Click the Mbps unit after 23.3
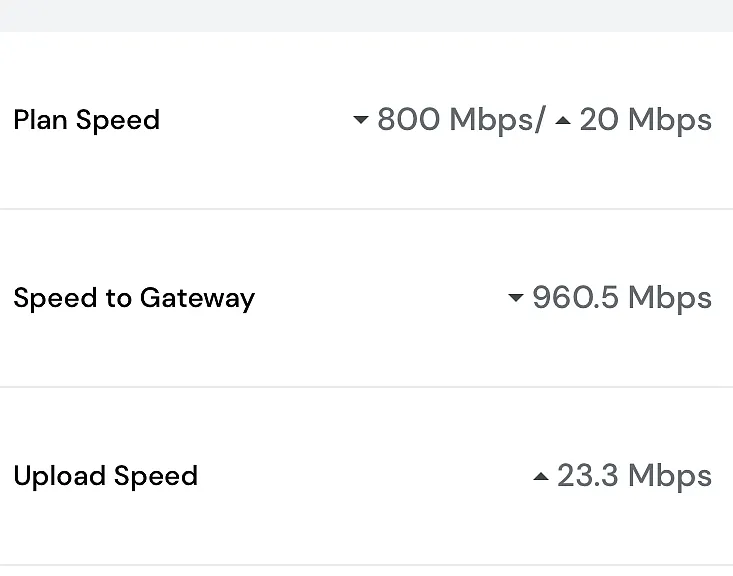 pyautogui.click(x=670, y=477)
